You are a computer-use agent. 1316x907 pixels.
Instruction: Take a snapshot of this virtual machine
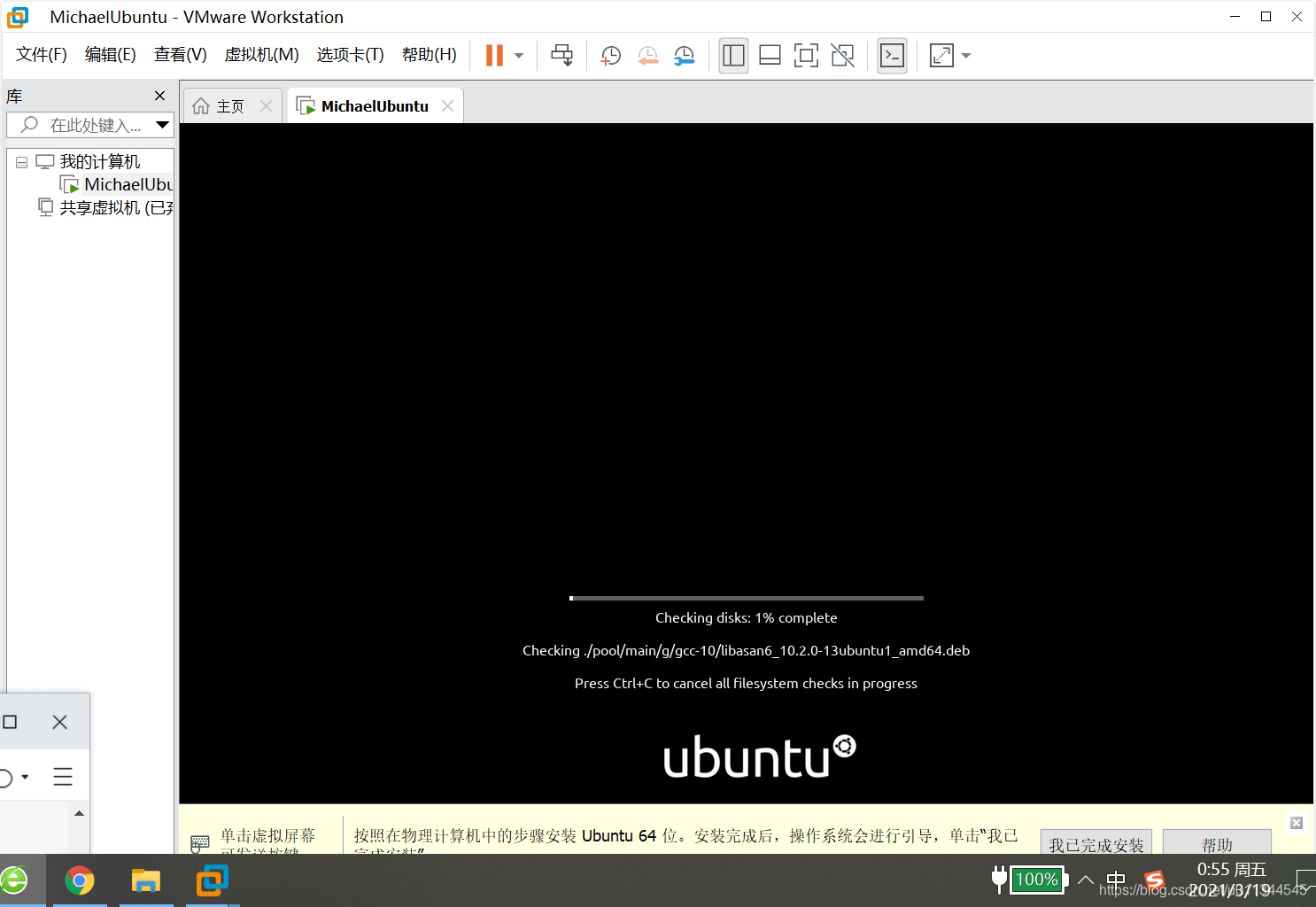point(611,56)
